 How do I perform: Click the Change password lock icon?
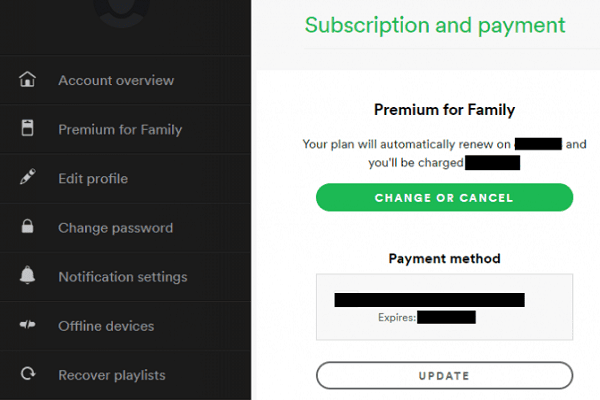[x=28, y=227]
